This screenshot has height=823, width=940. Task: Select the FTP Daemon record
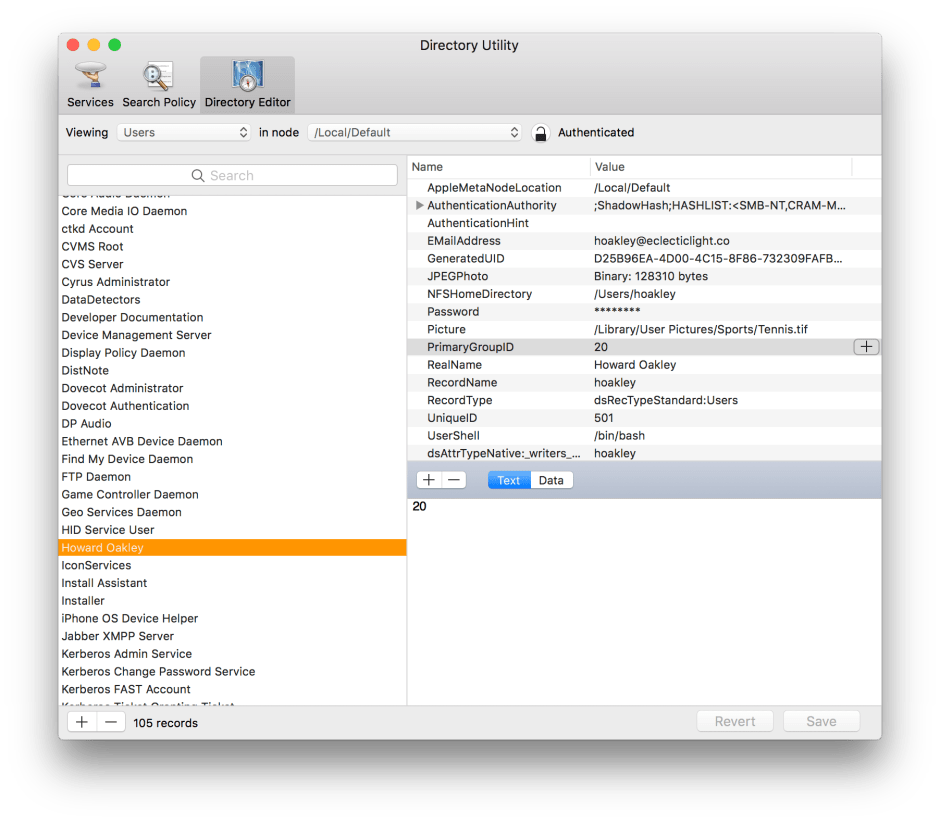point(96,477)
